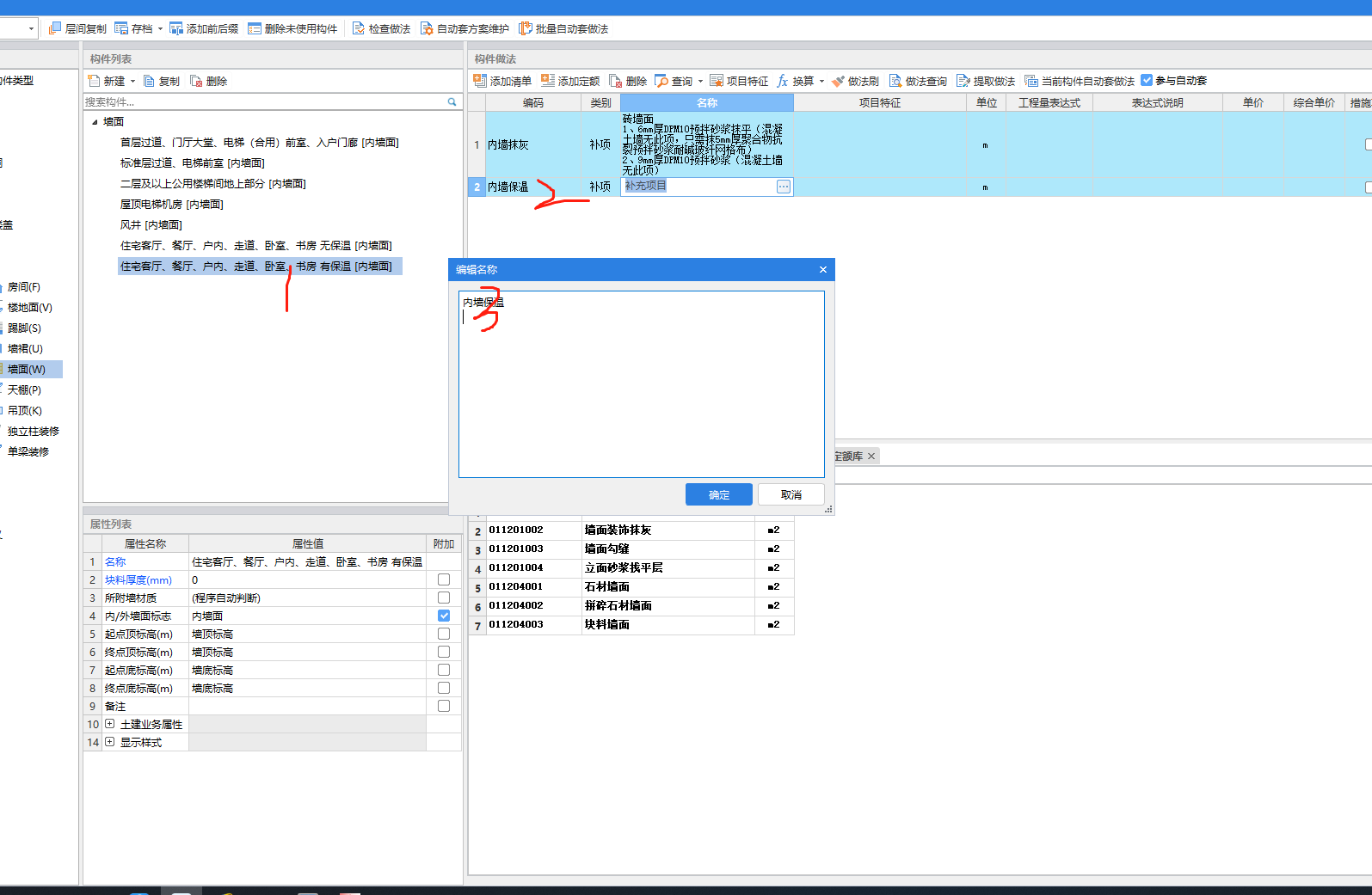Open the 换算 dropdown arrow
1372x895 pixels.
(821, 81)
